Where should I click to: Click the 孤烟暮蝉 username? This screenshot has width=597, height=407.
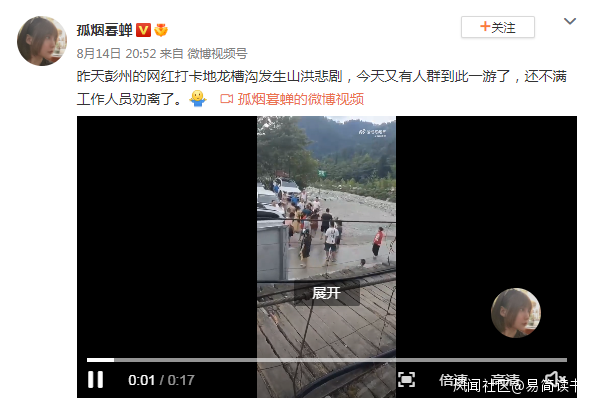[105, 30]
